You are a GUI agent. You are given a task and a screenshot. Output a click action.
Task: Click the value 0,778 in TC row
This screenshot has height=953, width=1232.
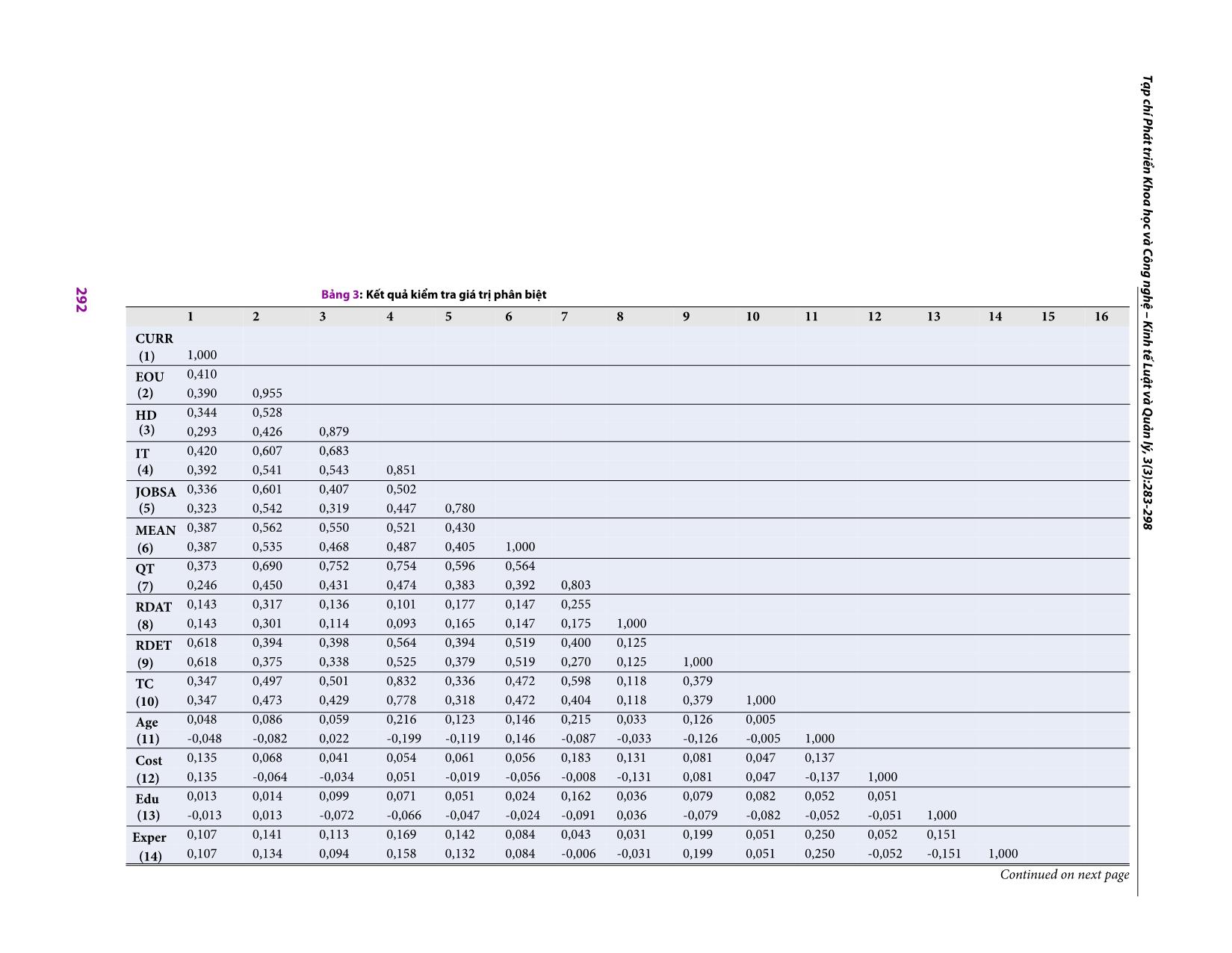[x=401, y=701]
